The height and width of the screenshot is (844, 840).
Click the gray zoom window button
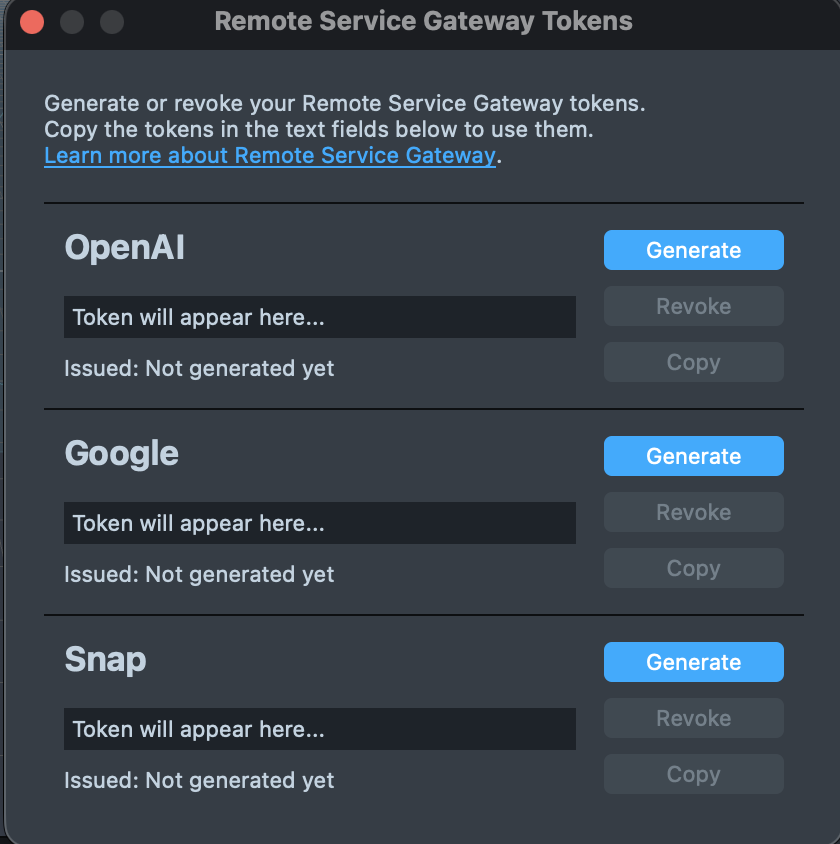[x=112, y=22]
